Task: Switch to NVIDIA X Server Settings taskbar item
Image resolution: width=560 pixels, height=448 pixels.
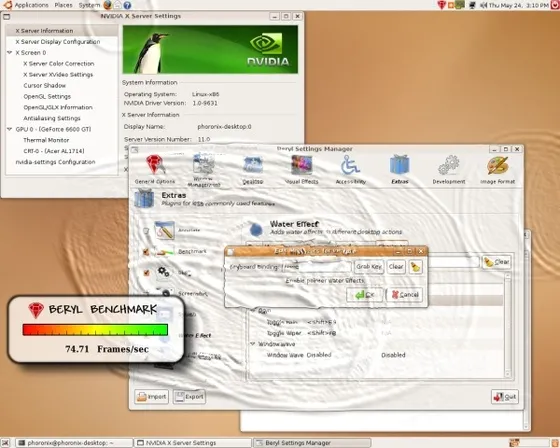Action: [x=193, y=443]
